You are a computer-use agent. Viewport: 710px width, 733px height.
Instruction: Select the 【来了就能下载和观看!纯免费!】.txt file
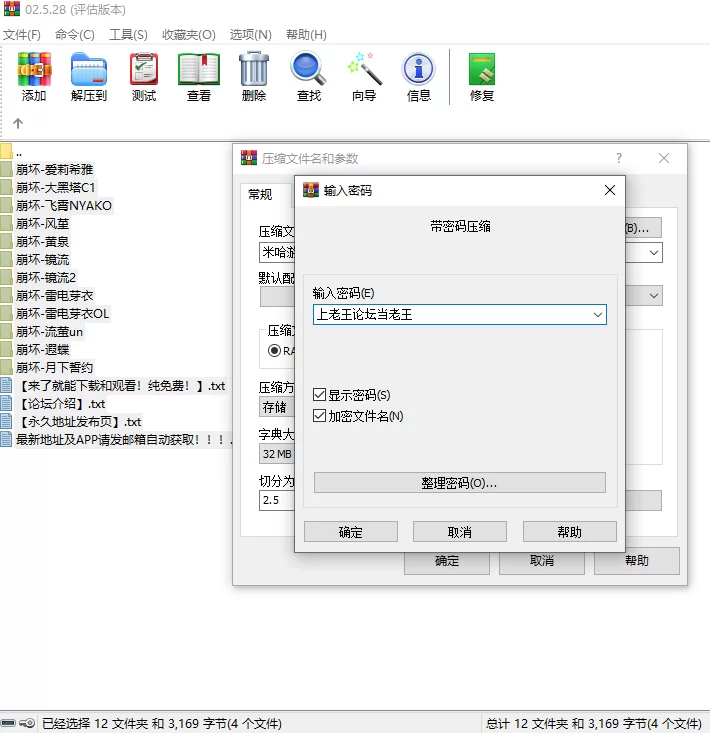pos(121,386)
